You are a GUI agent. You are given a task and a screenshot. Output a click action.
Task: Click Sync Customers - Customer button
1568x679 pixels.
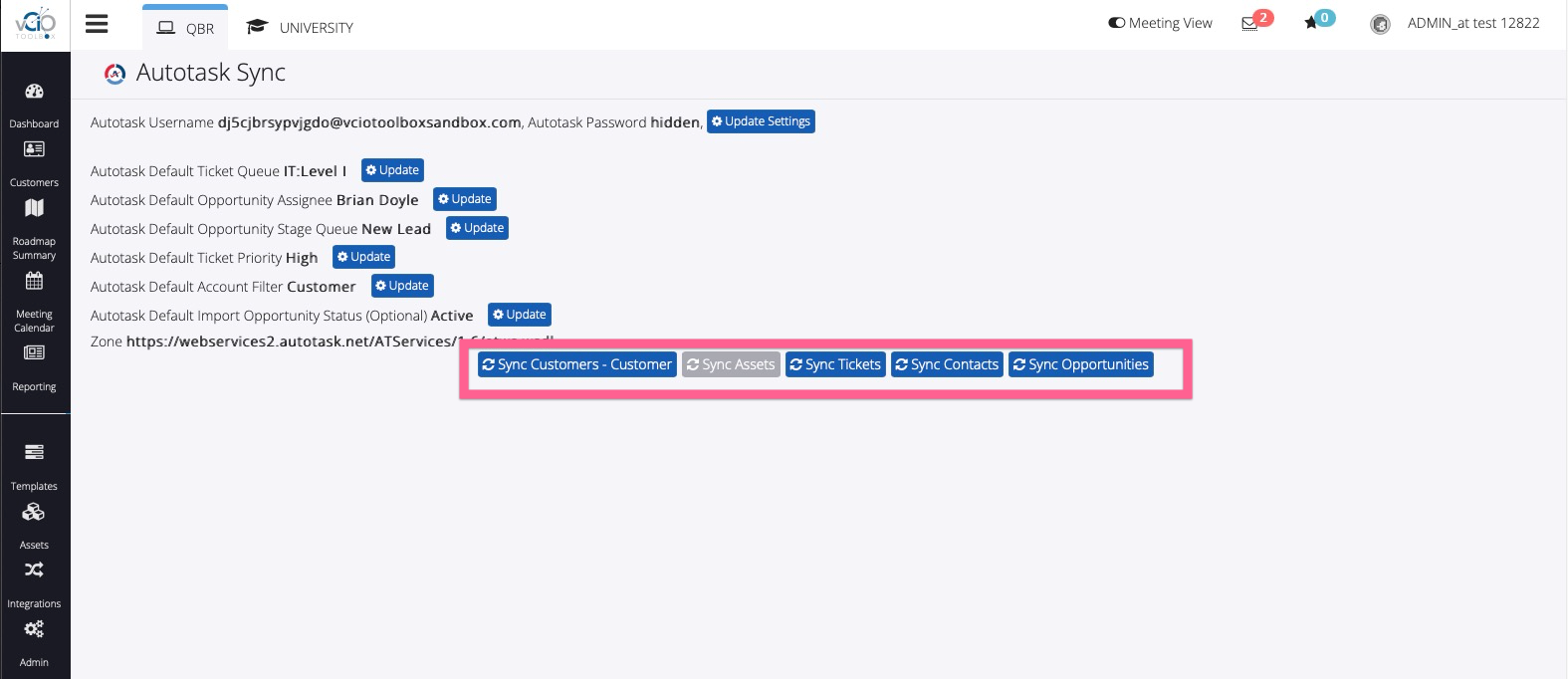pos(576,364)
